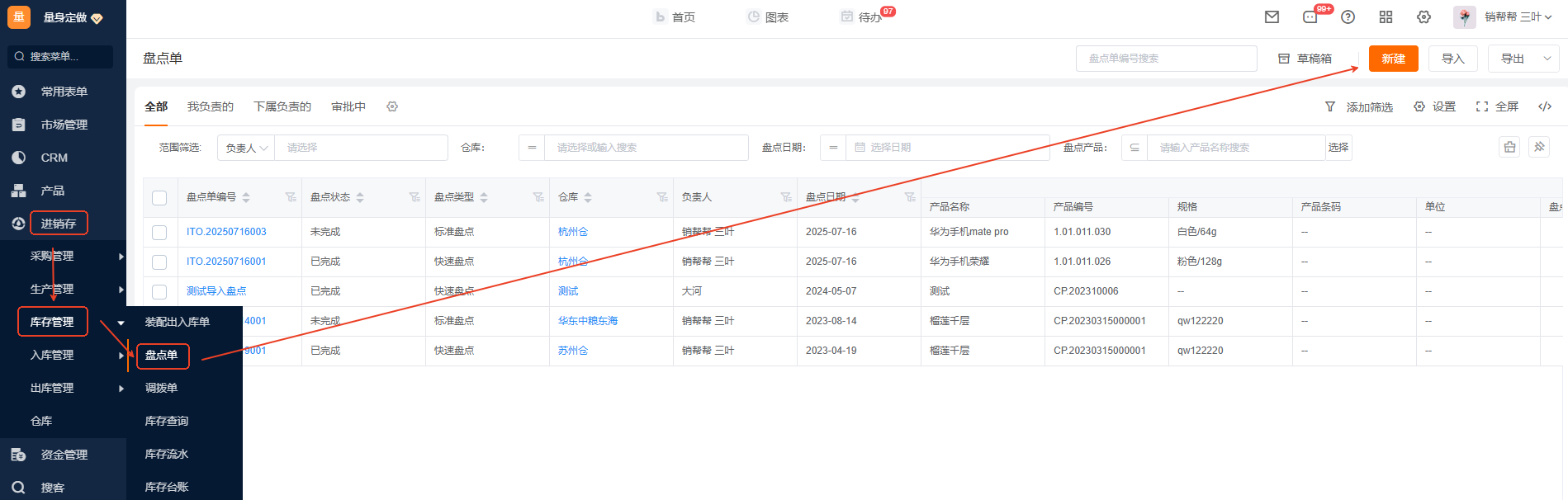
Task: Click the save filter icon in the filter row
Action: point(1509,147)
